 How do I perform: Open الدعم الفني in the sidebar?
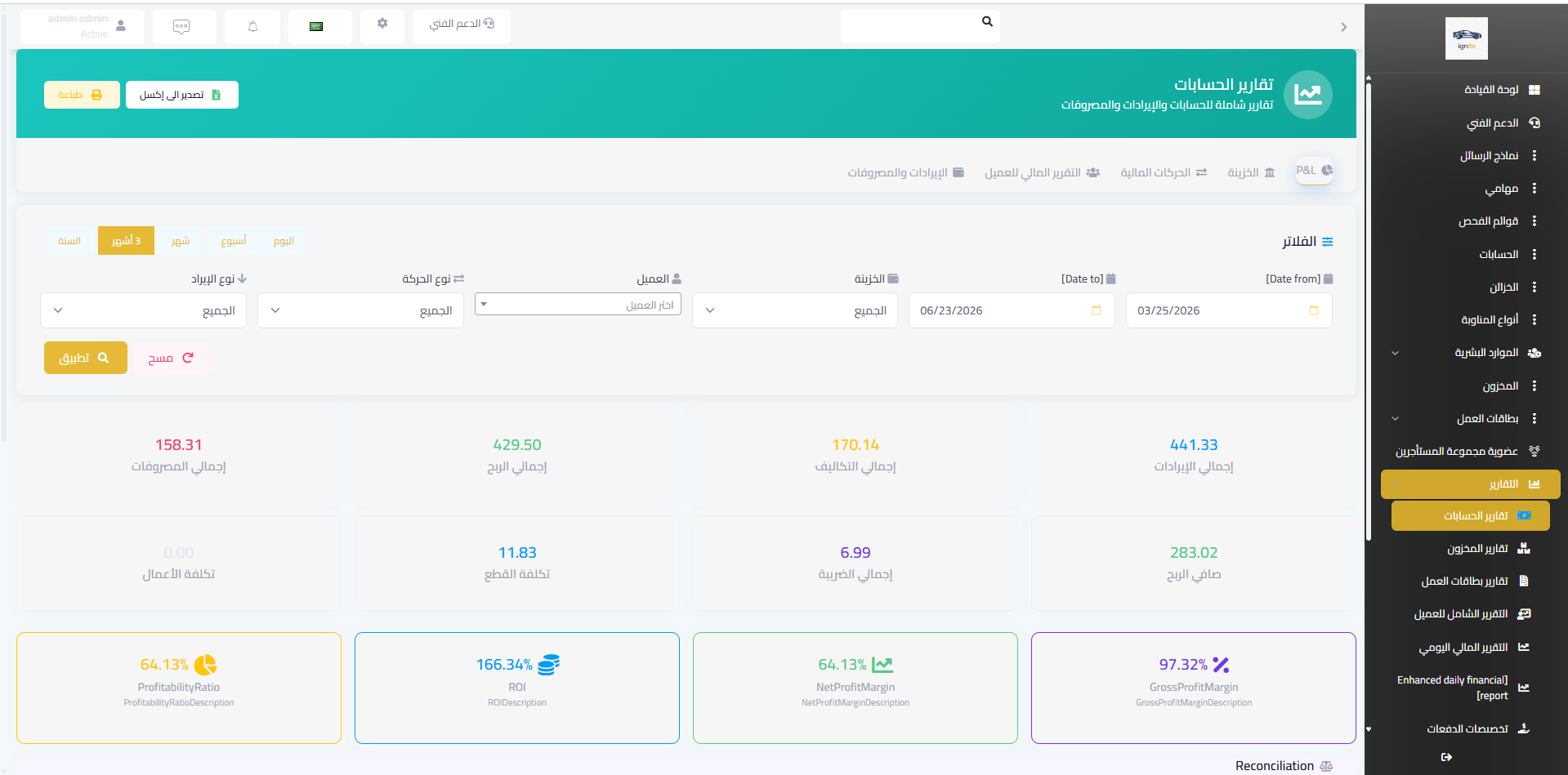[x=1502, y=122]
